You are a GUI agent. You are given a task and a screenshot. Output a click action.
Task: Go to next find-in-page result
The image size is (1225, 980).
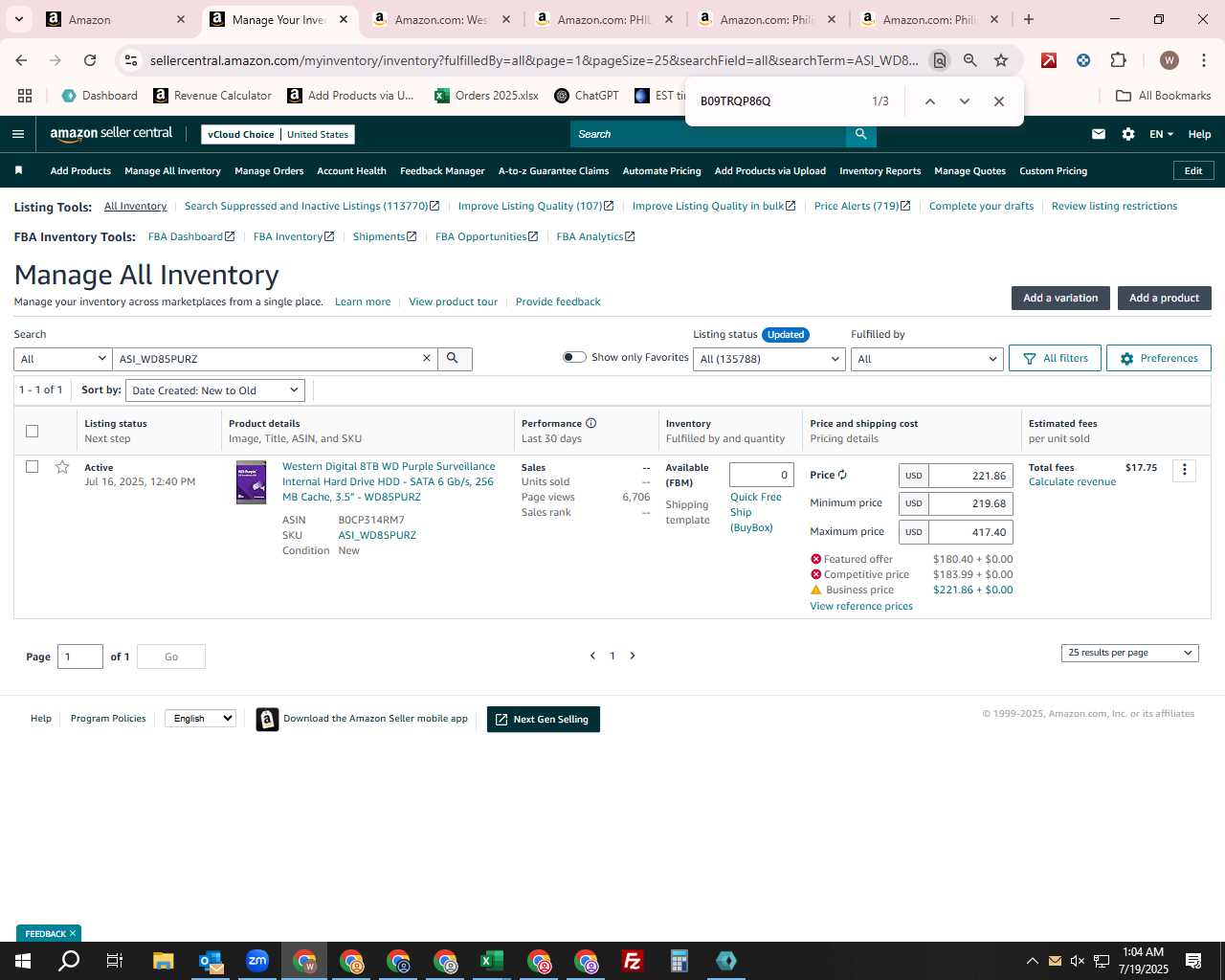pos(965,101)
